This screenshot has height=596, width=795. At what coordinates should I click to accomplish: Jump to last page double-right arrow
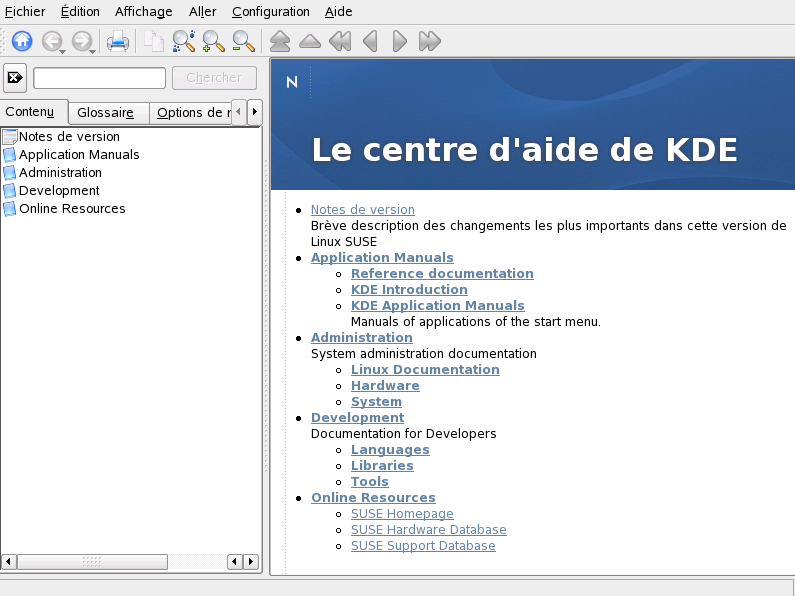pos(429,41)
